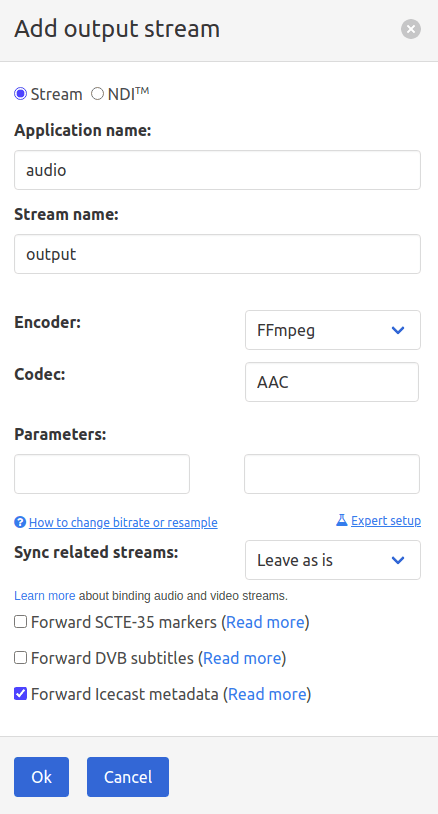Screen dimensions: 438x814
Task: Click the question mark help icon
Action: 20,522
